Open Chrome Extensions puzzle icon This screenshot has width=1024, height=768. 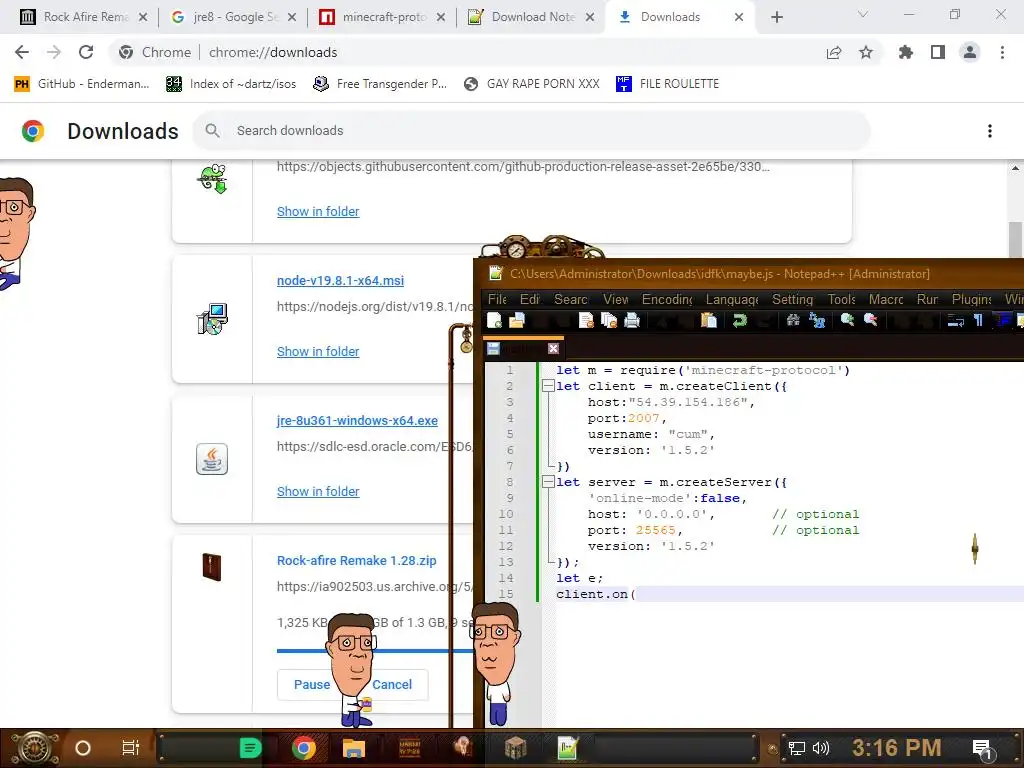click(905, 52)
